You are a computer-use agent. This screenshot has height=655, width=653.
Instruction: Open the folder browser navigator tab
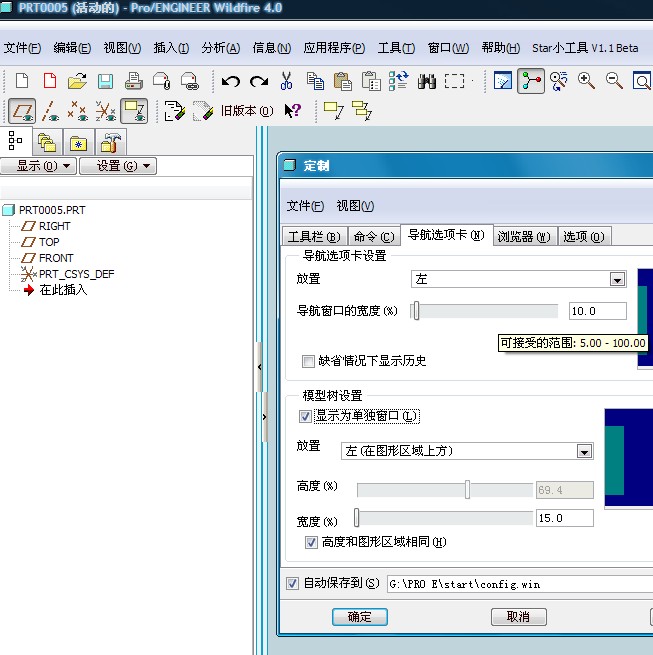(x=47, y=142)
